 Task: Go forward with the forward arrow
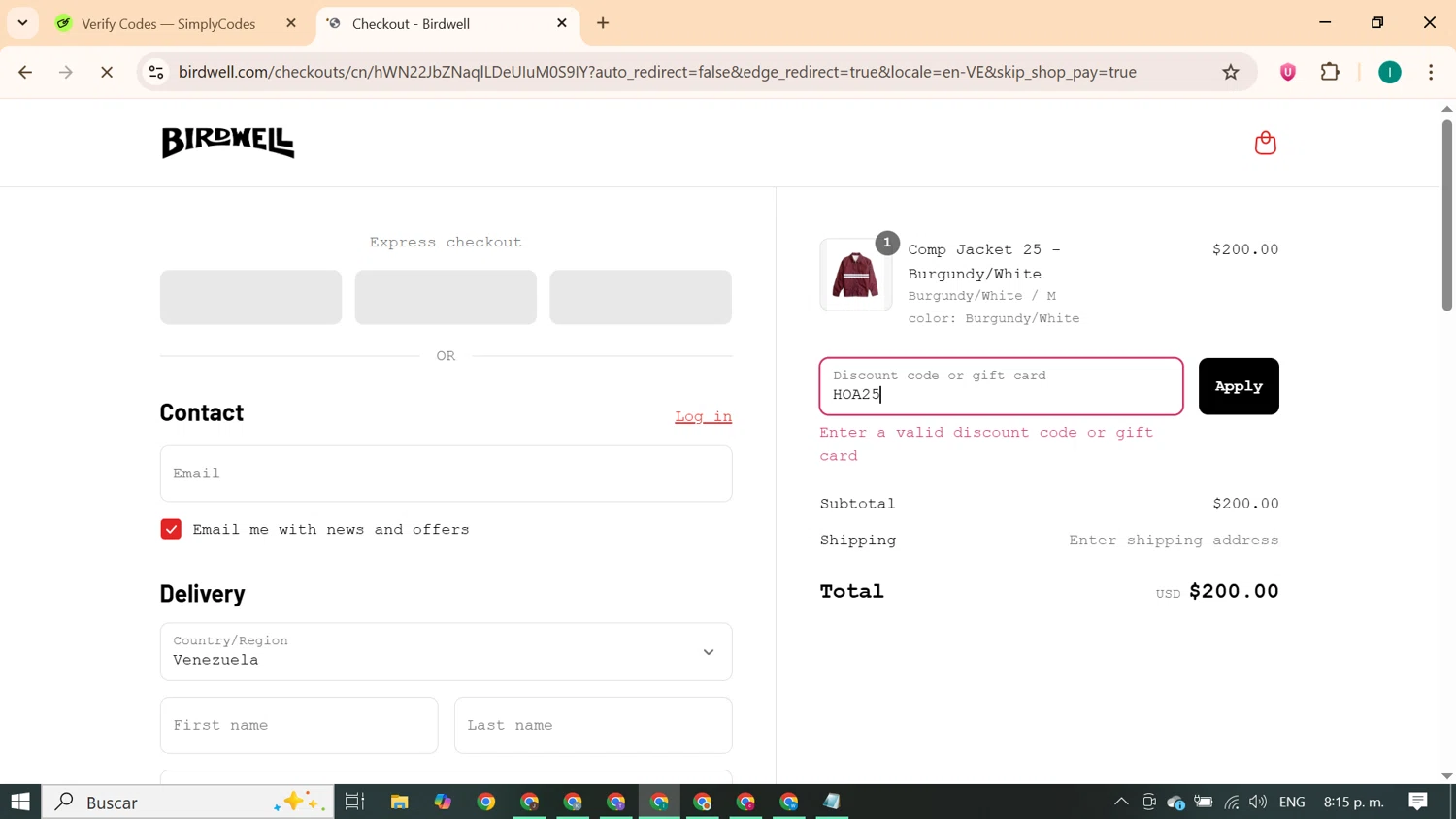click(x=66, y=72)
